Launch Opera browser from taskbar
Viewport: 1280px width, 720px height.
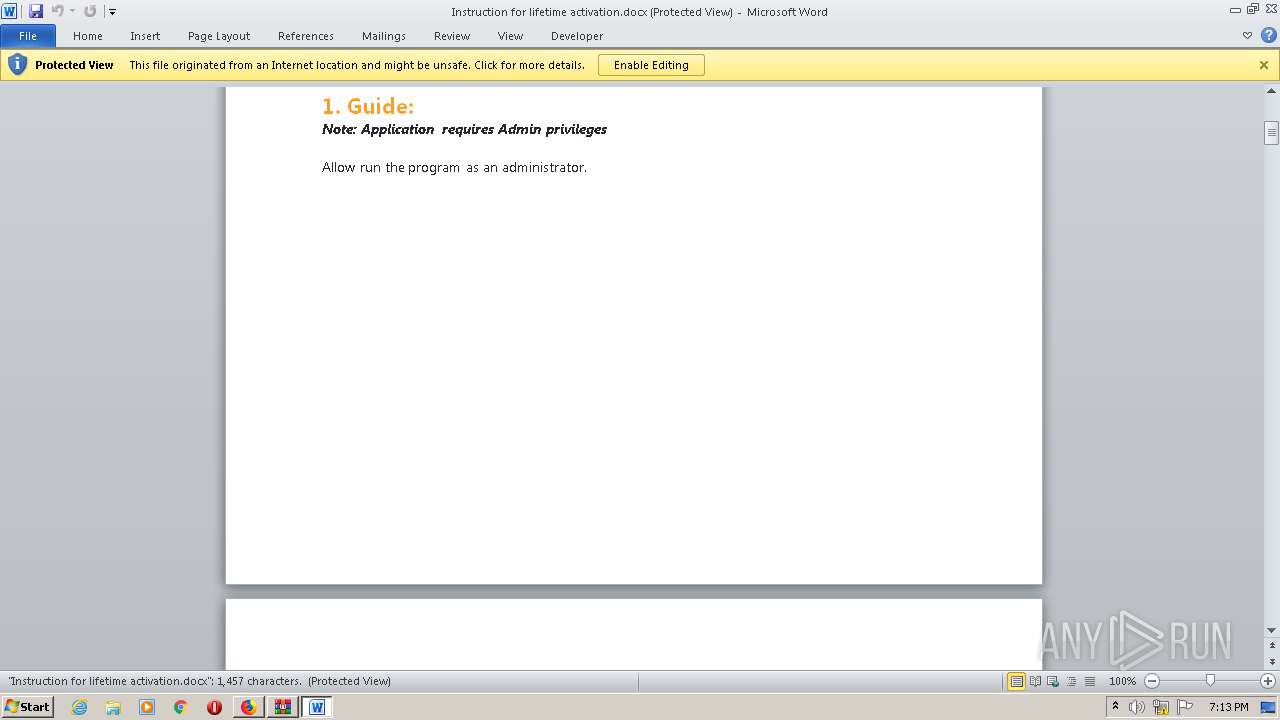pos(214,707)
